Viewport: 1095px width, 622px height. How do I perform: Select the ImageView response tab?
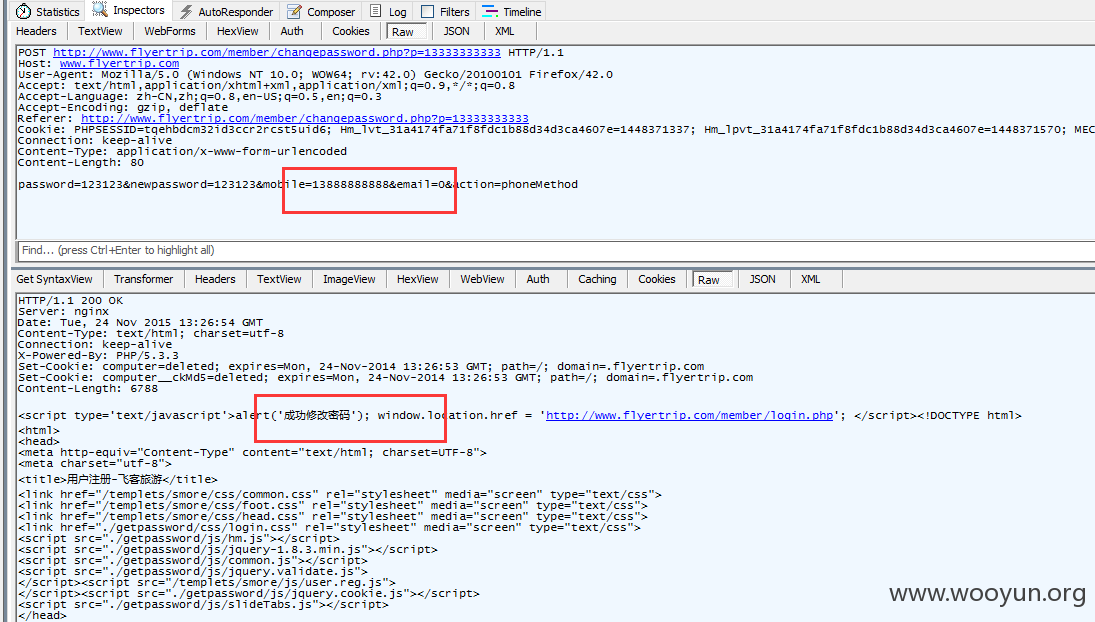349,279
